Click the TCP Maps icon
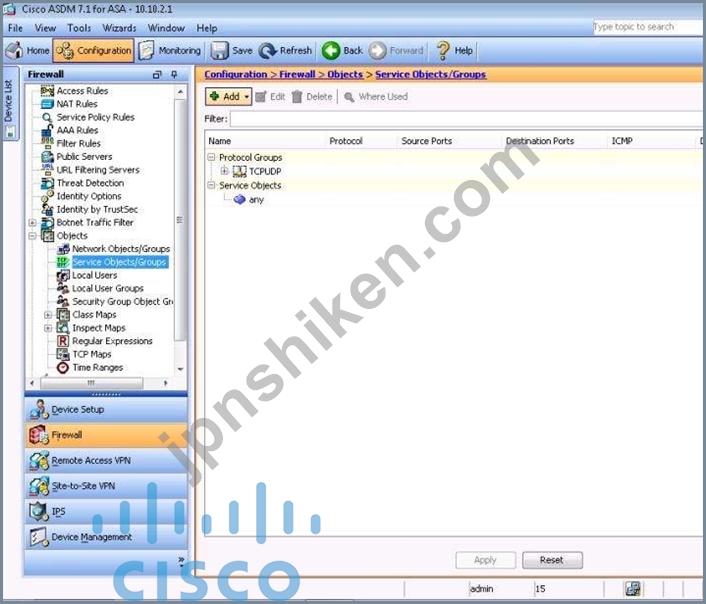 click(63, 354)
